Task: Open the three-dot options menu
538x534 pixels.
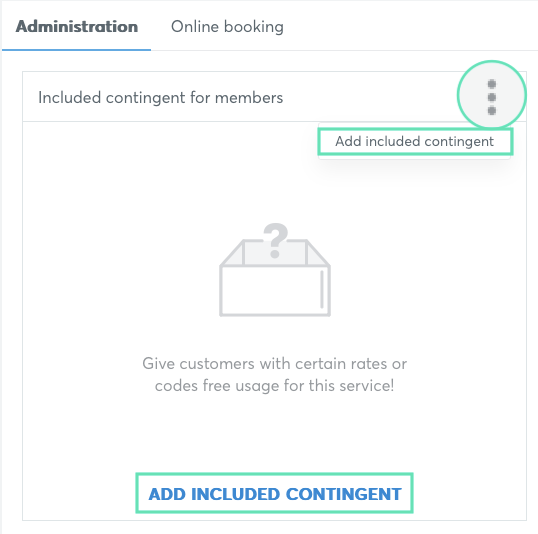Action: [491, 97]
